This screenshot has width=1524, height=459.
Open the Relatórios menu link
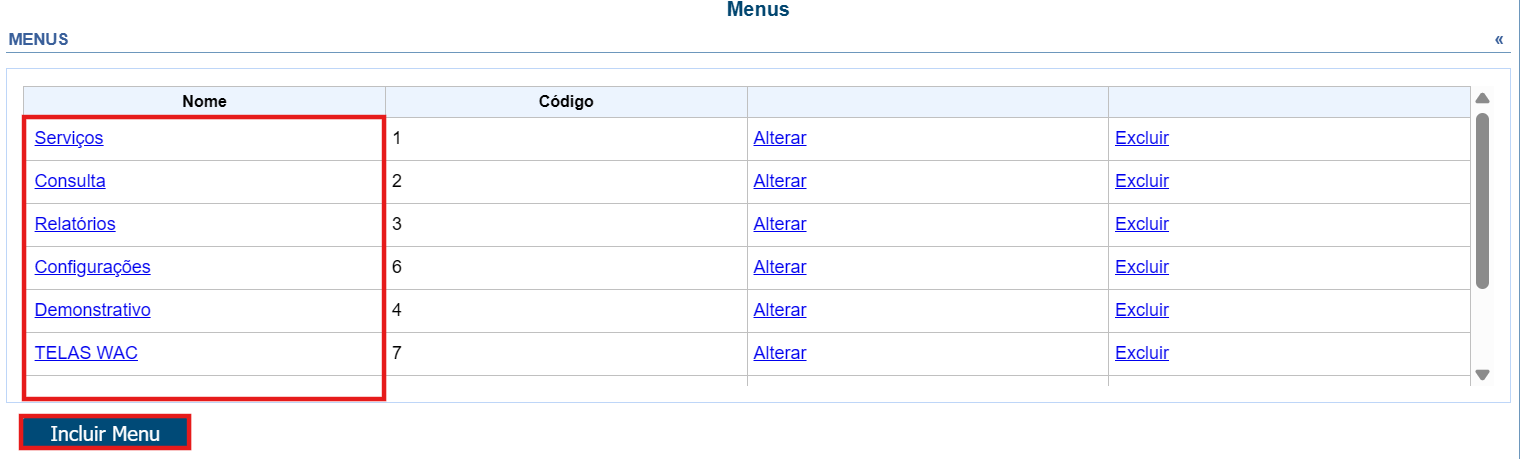(75, 224)
